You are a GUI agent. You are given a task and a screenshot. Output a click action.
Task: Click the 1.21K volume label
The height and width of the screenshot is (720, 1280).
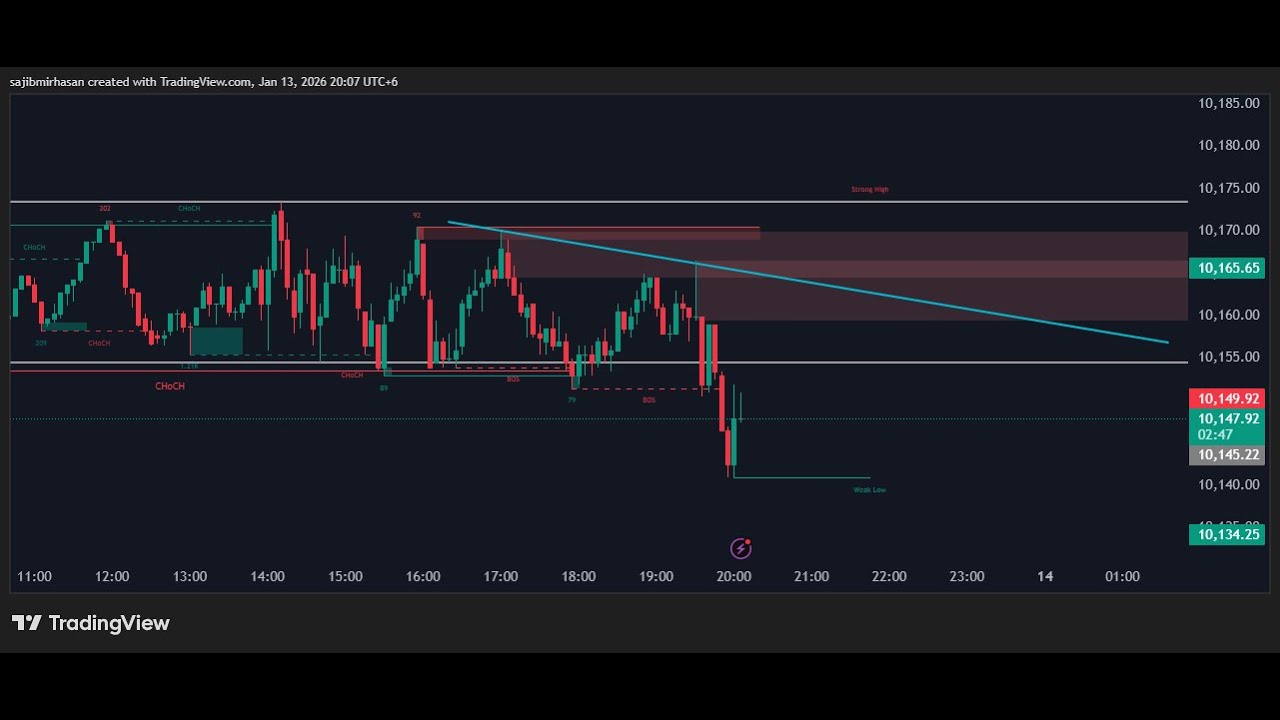189,366
